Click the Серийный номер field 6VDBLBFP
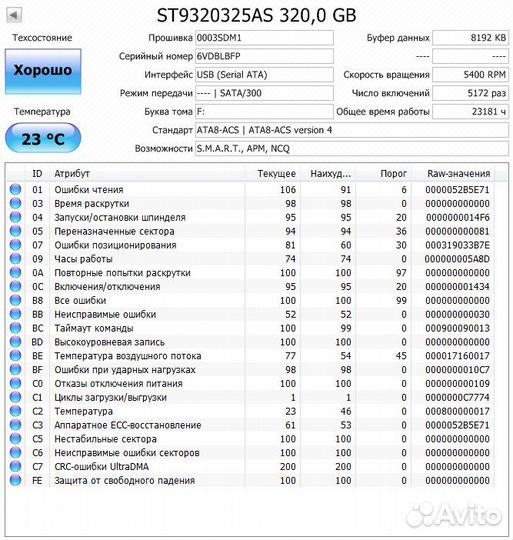 click(264, 56)
